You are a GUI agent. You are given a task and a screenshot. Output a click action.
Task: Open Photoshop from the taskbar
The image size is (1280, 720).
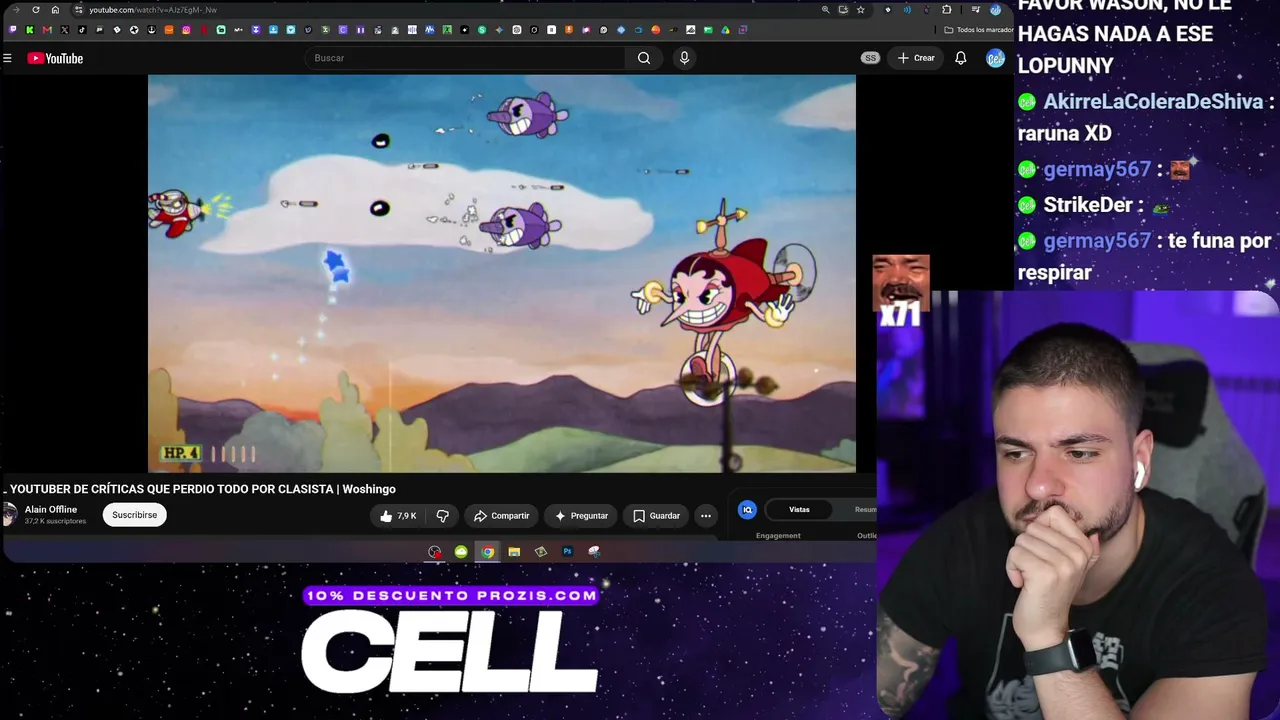567,552
